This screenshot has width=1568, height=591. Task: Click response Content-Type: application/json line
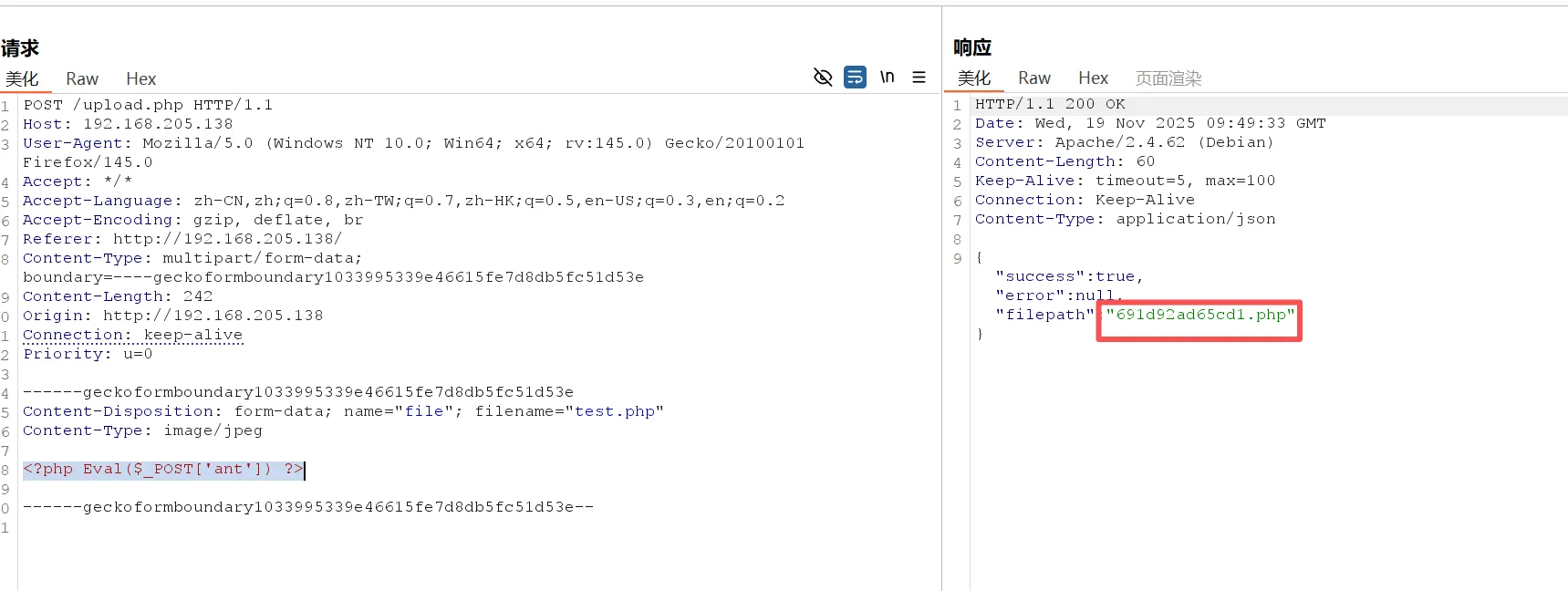(x=1126, y=219)
